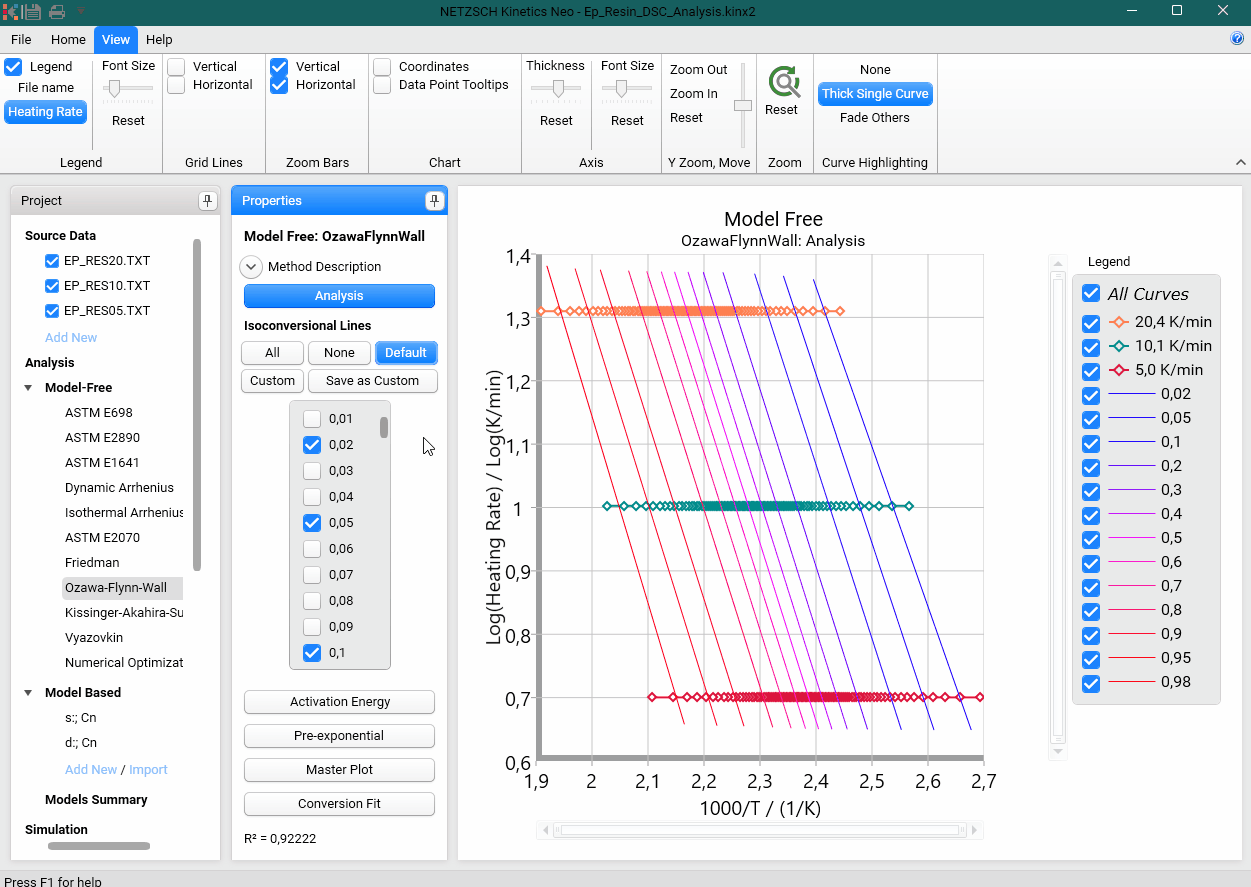Collapse the ribbon with the chevron arrow

tap(1240, 162)
